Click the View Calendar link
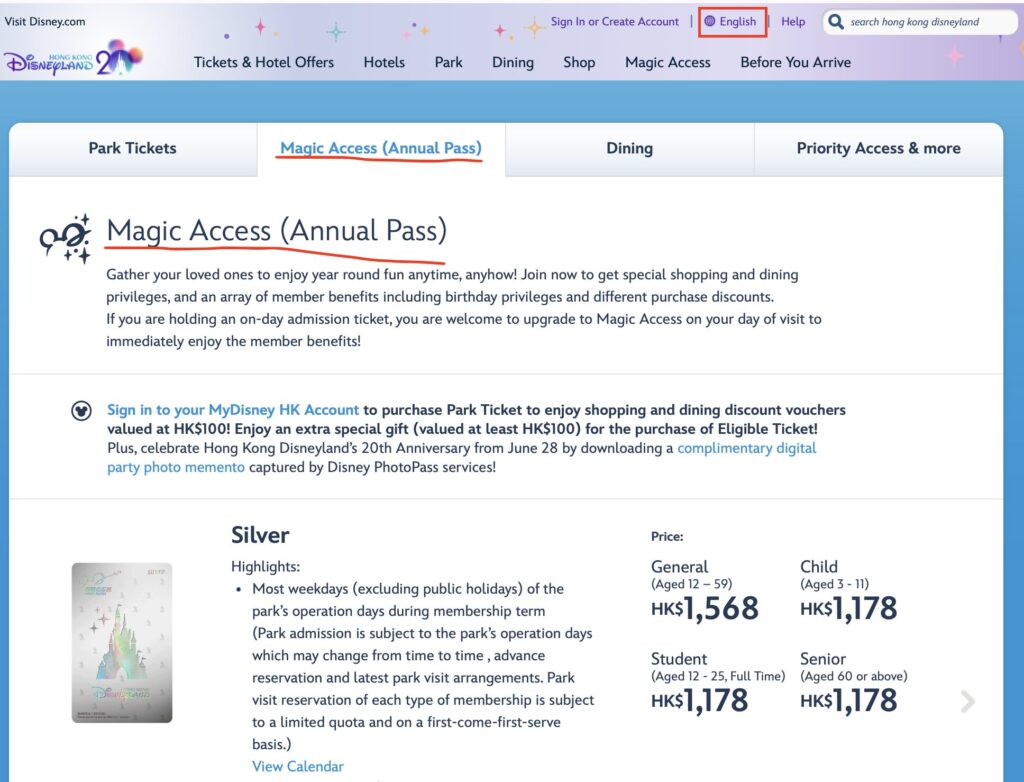This screenshot has height=782, width=1024. click(298, 766)
